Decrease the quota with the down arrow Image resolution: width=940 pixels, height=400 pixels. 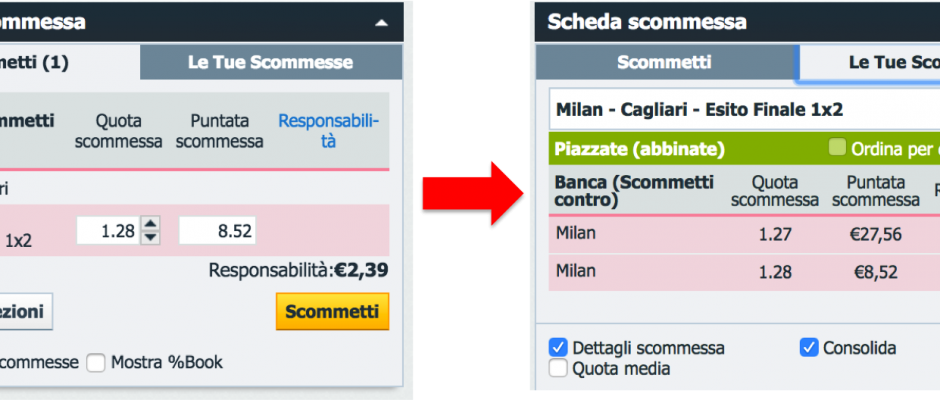point(150,238)
